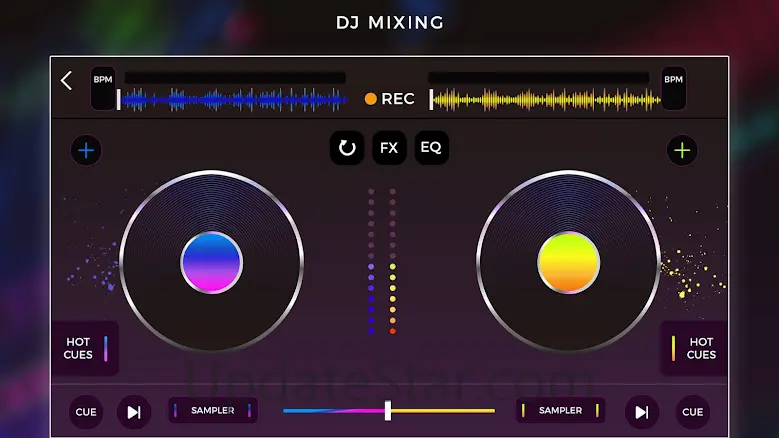Click the crossfader slider handle
The width and height of the screenshot is (779, 438).
tap(388, 410)
